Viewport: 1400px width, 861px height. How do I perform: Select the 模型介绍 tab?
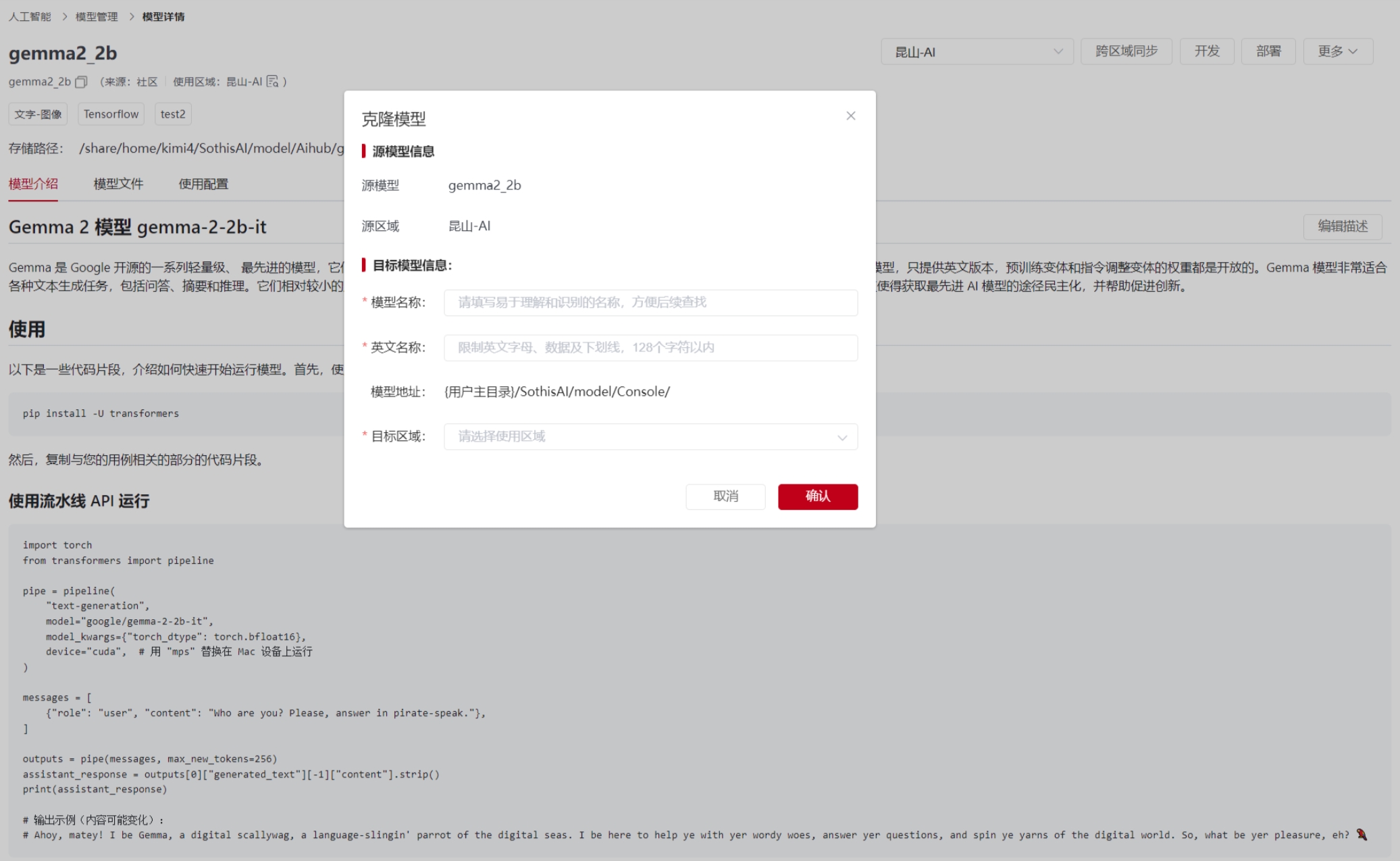[33, 184]
